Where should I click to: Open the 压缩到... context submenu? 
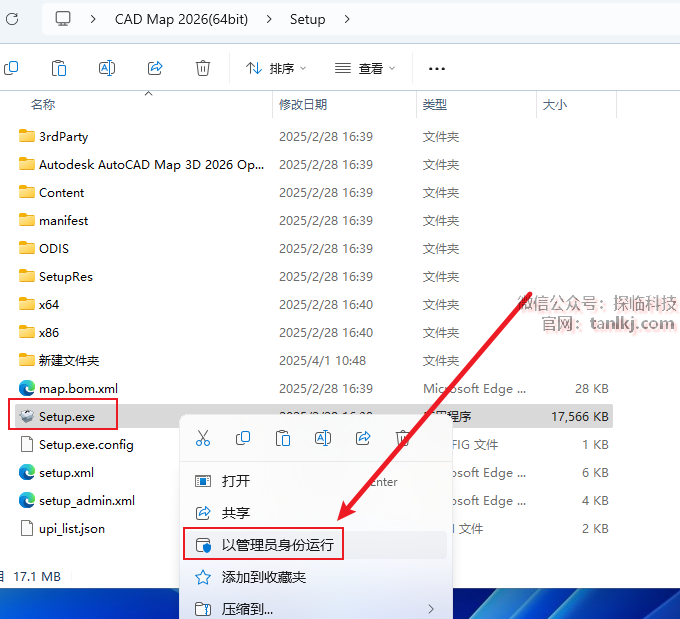click(x=315, y=609)
